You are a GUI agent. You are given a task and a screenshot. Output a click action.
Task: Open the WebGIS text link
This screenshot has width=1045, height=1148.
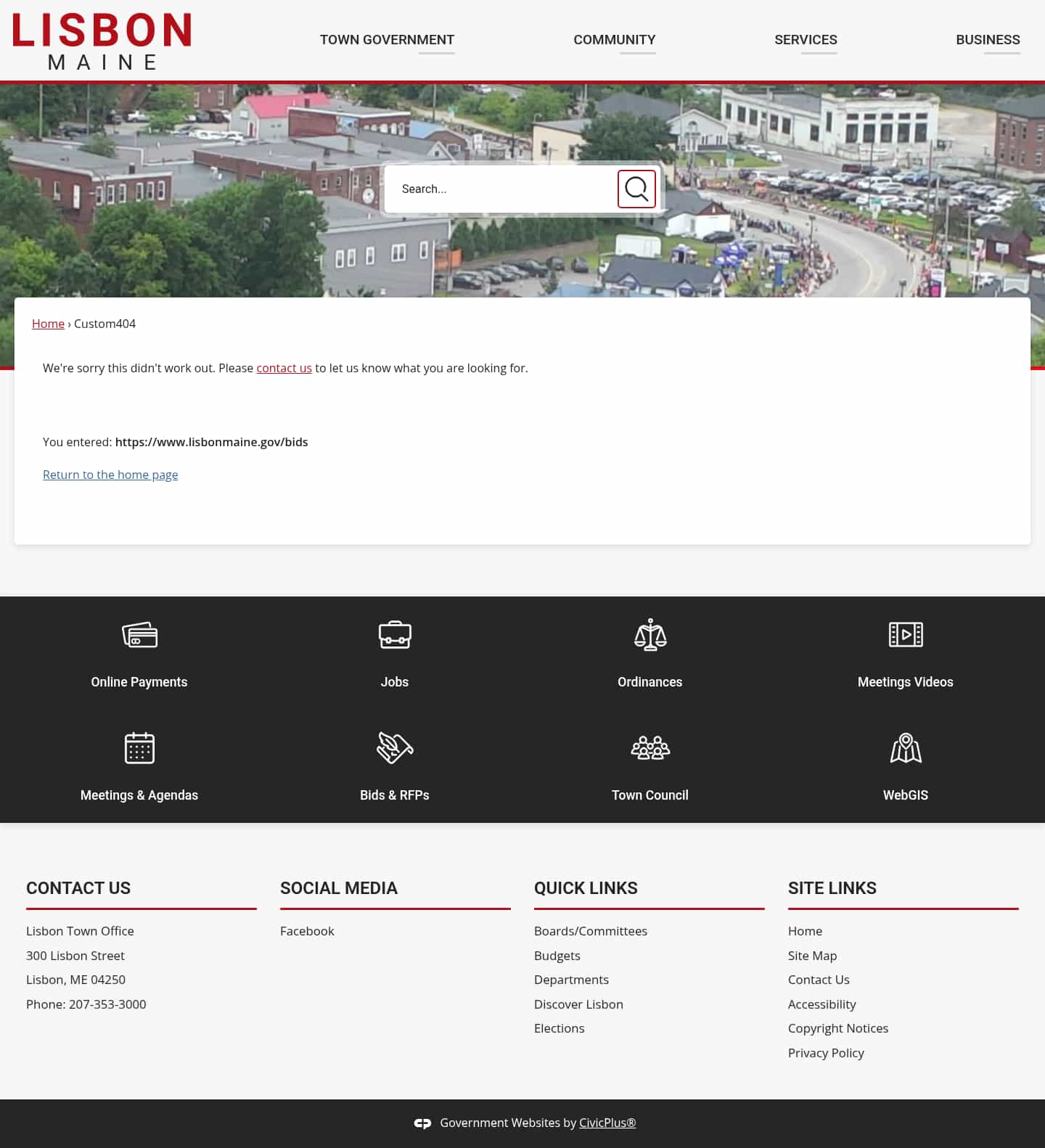point(906,795)
